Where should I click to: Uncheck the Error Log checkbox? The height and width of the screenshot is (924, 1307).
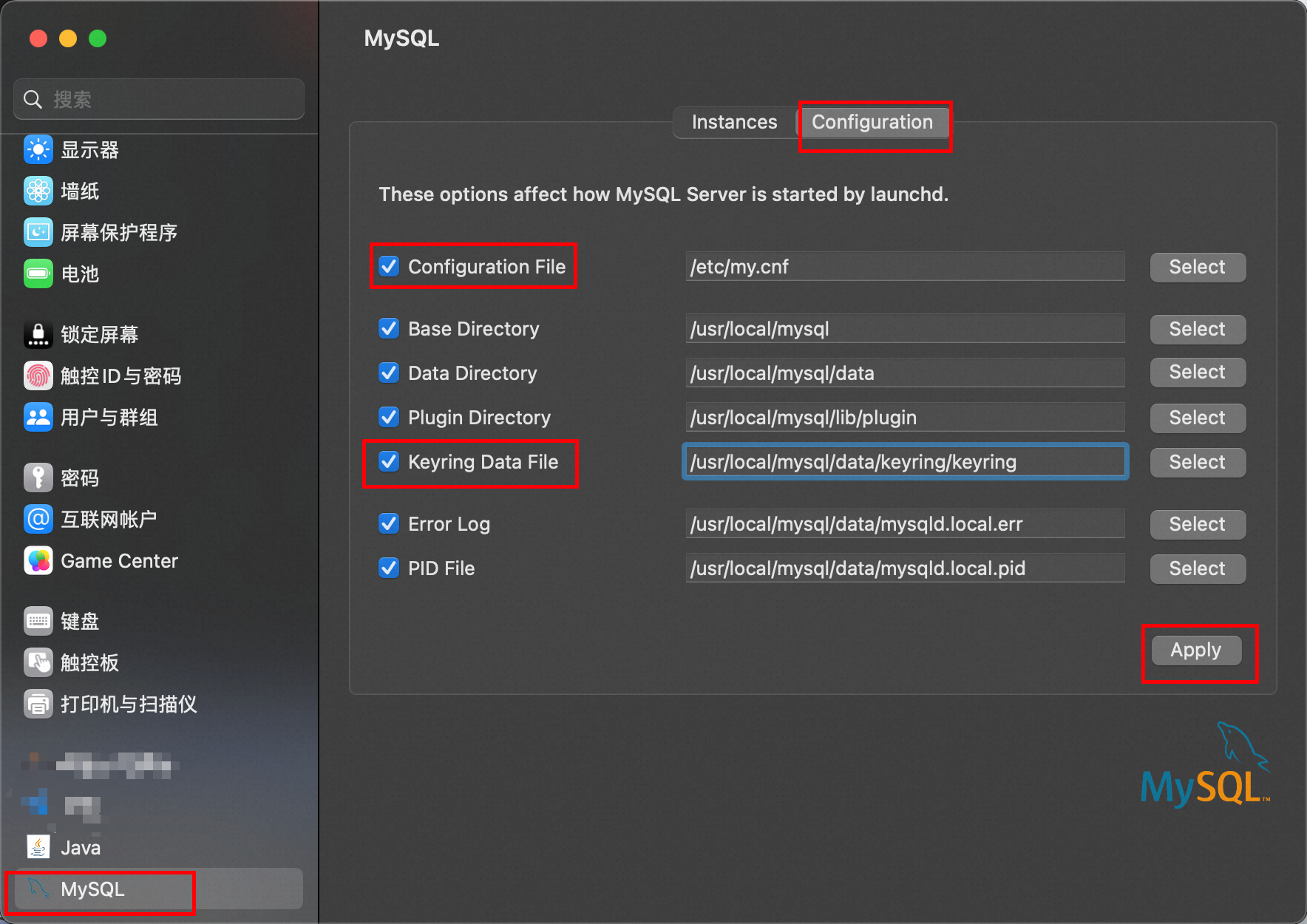tap(389, 523)
